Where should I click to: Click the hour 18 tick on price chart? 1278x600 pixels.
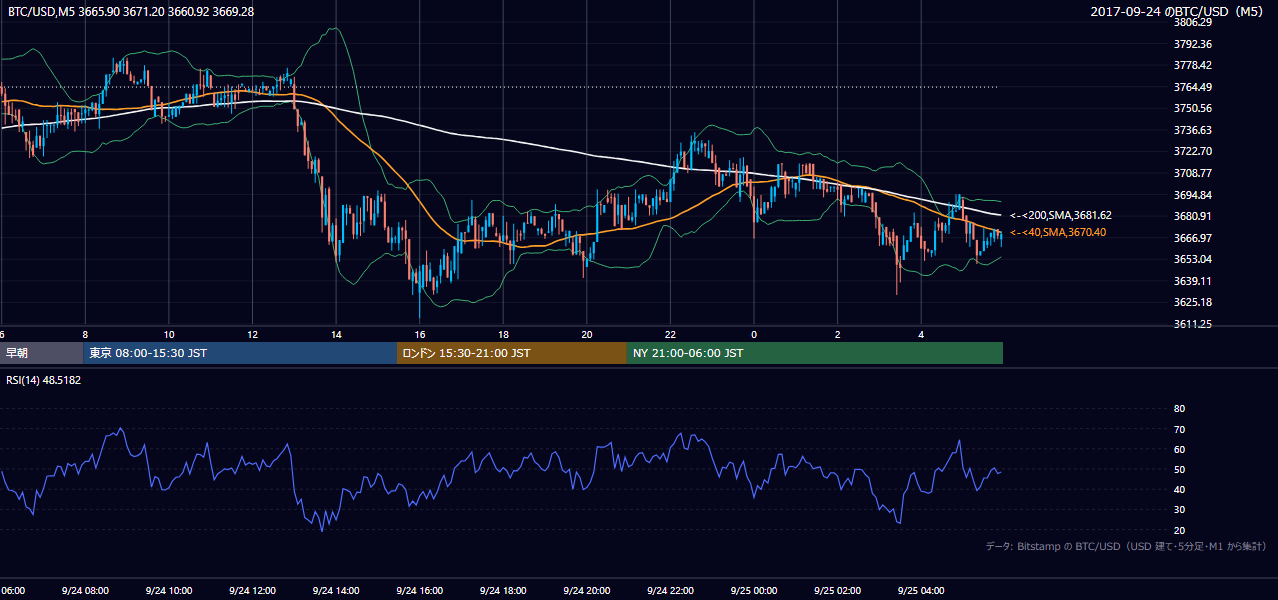click(504, 334)
